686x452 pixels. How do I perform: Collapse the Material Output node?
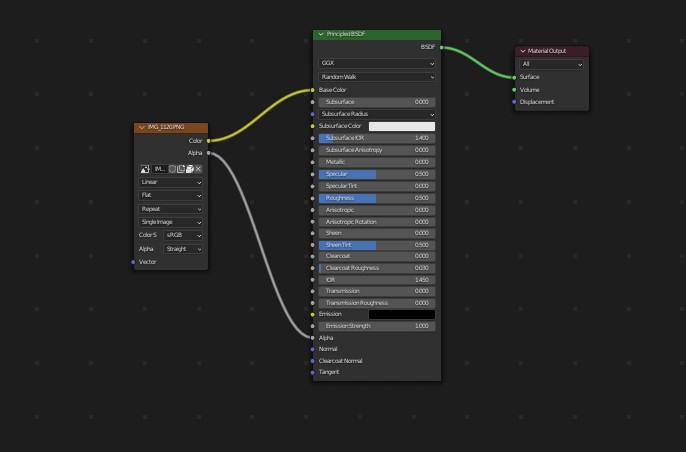[x=522, y=51]
